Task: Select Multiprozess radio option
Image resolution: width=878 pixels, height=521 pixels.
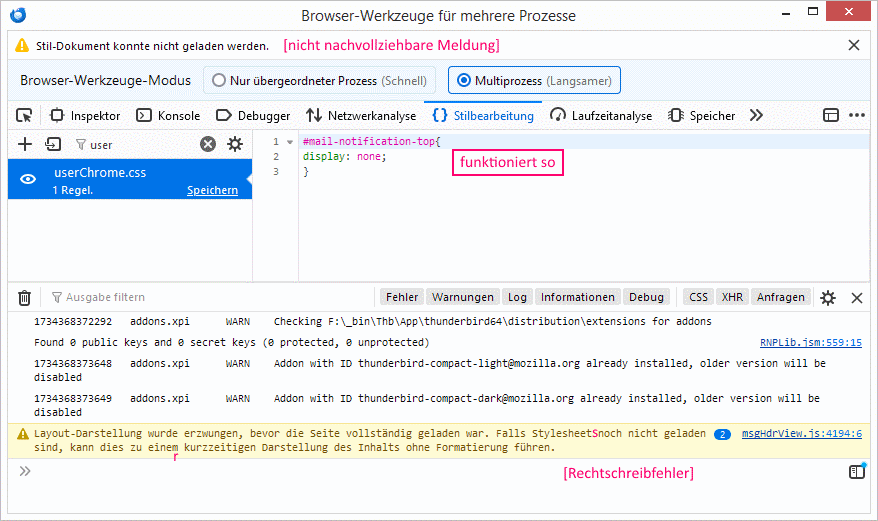Action: tap(534, 81)
